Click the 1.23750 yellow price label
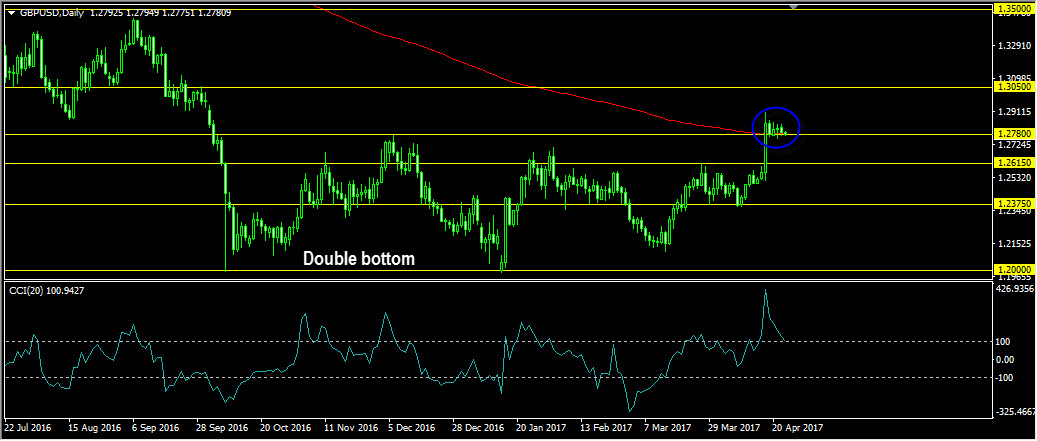Viewport: 1037px width, 441px height. point(1013,204)
